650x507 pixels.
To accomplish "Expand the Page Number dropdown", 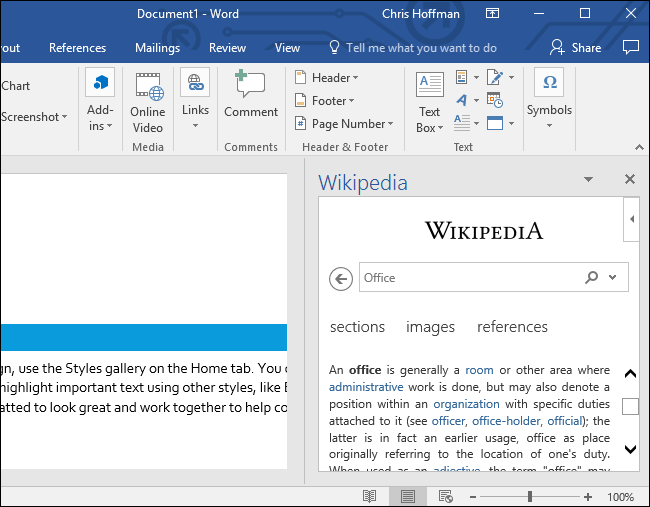I will (x=390, y=124).
